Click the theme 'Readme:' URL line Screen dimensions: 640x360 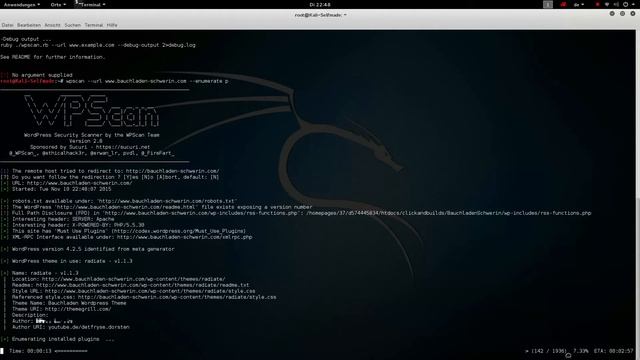(x=130, y=285)
